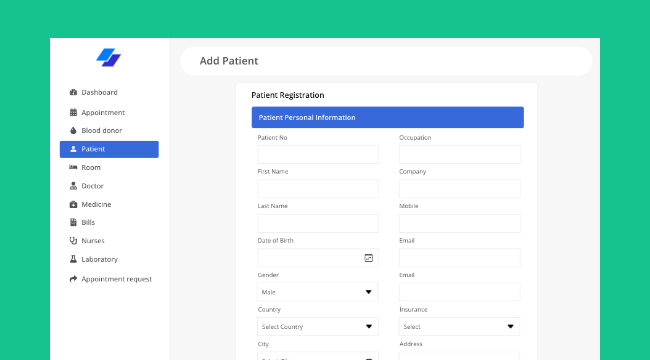Focus the Patient No input field

pyautogui.click(x=318, y=154)
